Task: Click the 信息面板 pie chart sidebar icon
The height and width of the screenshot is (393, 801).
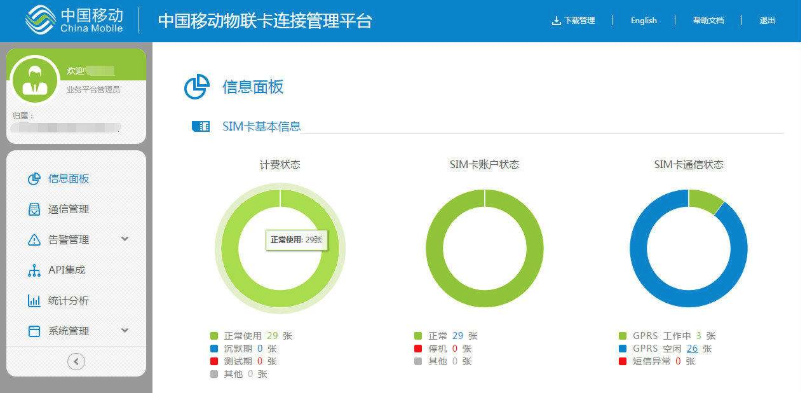Action: [x=34, y=179]
